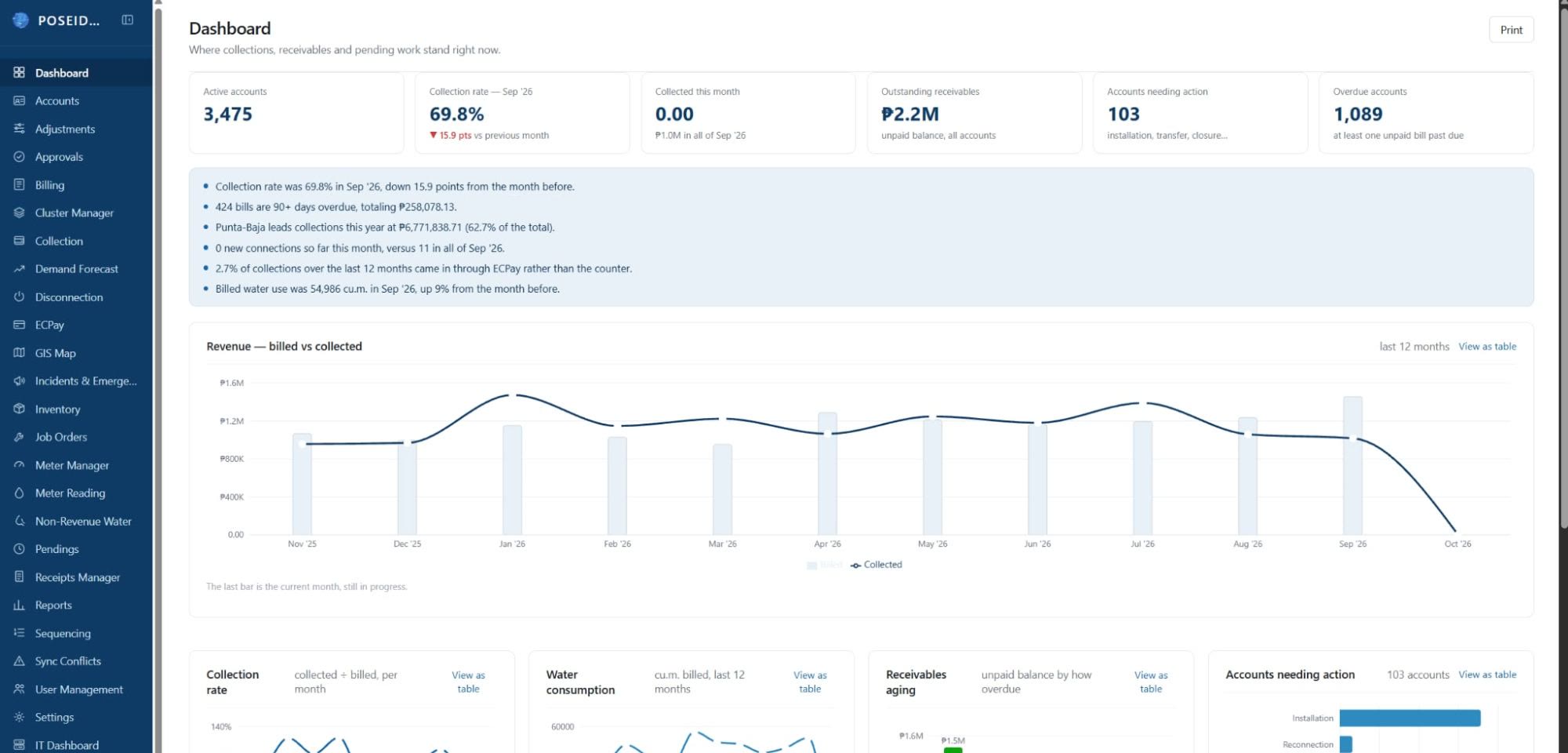Click the Outstanding receivables ₱2.2M value

click(909, 115)
